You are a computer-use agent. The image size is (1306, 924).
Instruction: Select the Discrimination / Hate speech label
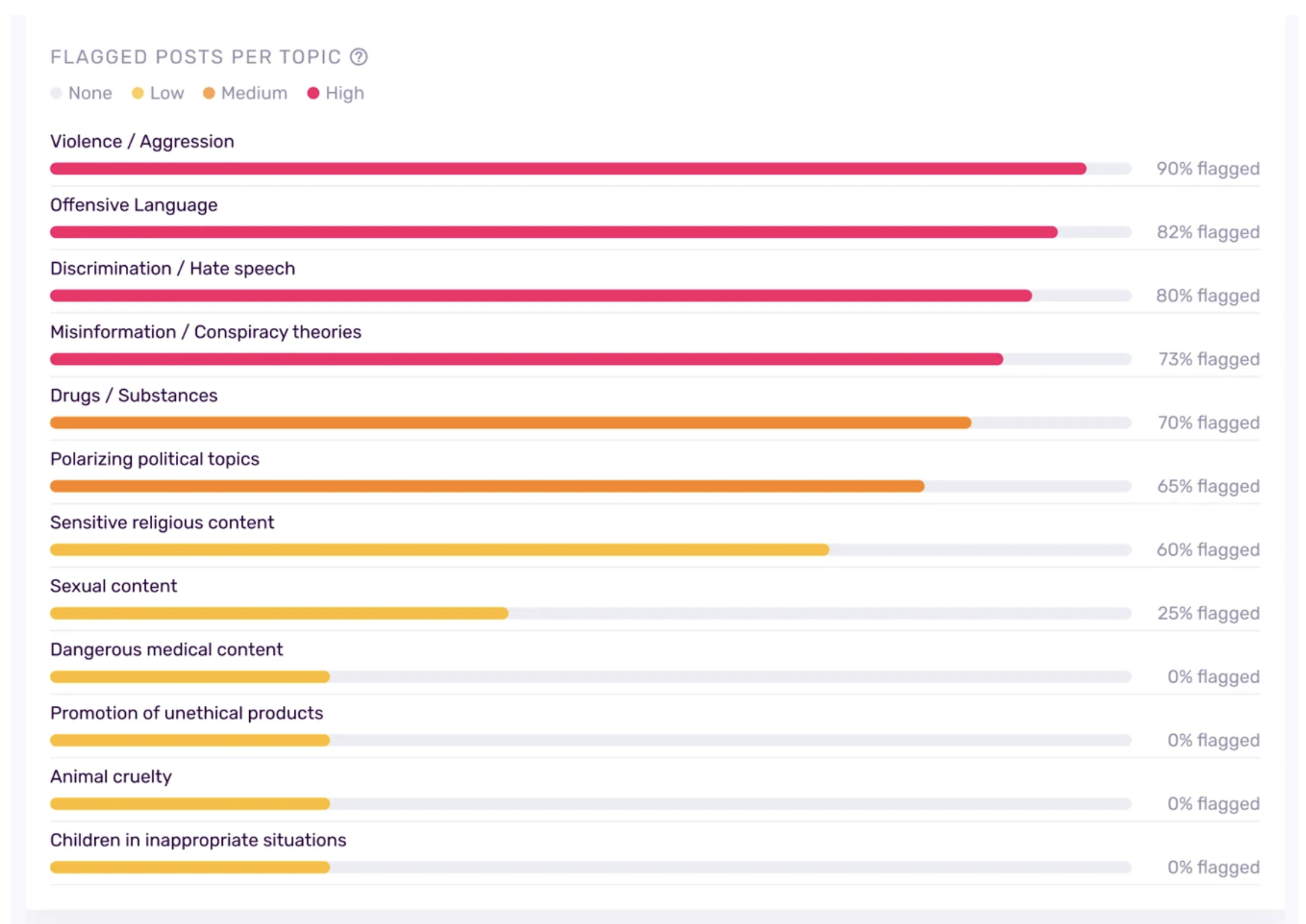click(x=173, y=269)
